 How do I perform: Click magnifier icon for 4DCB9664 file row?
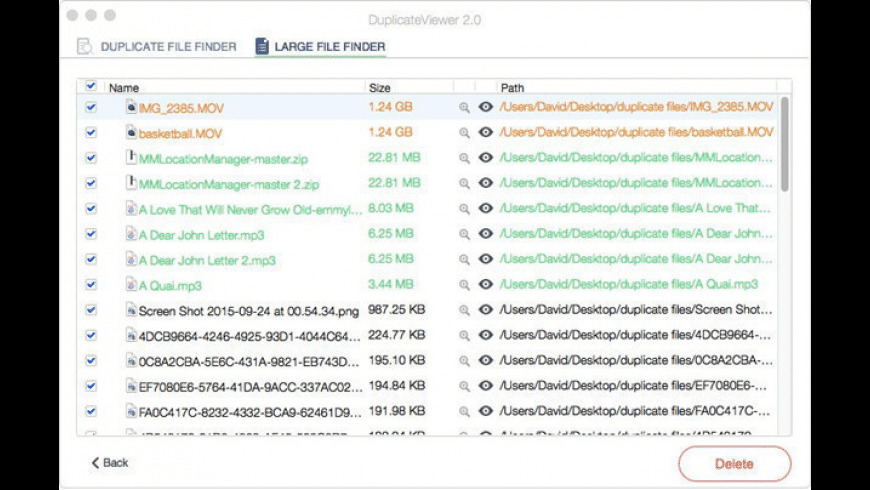point(464,335)
